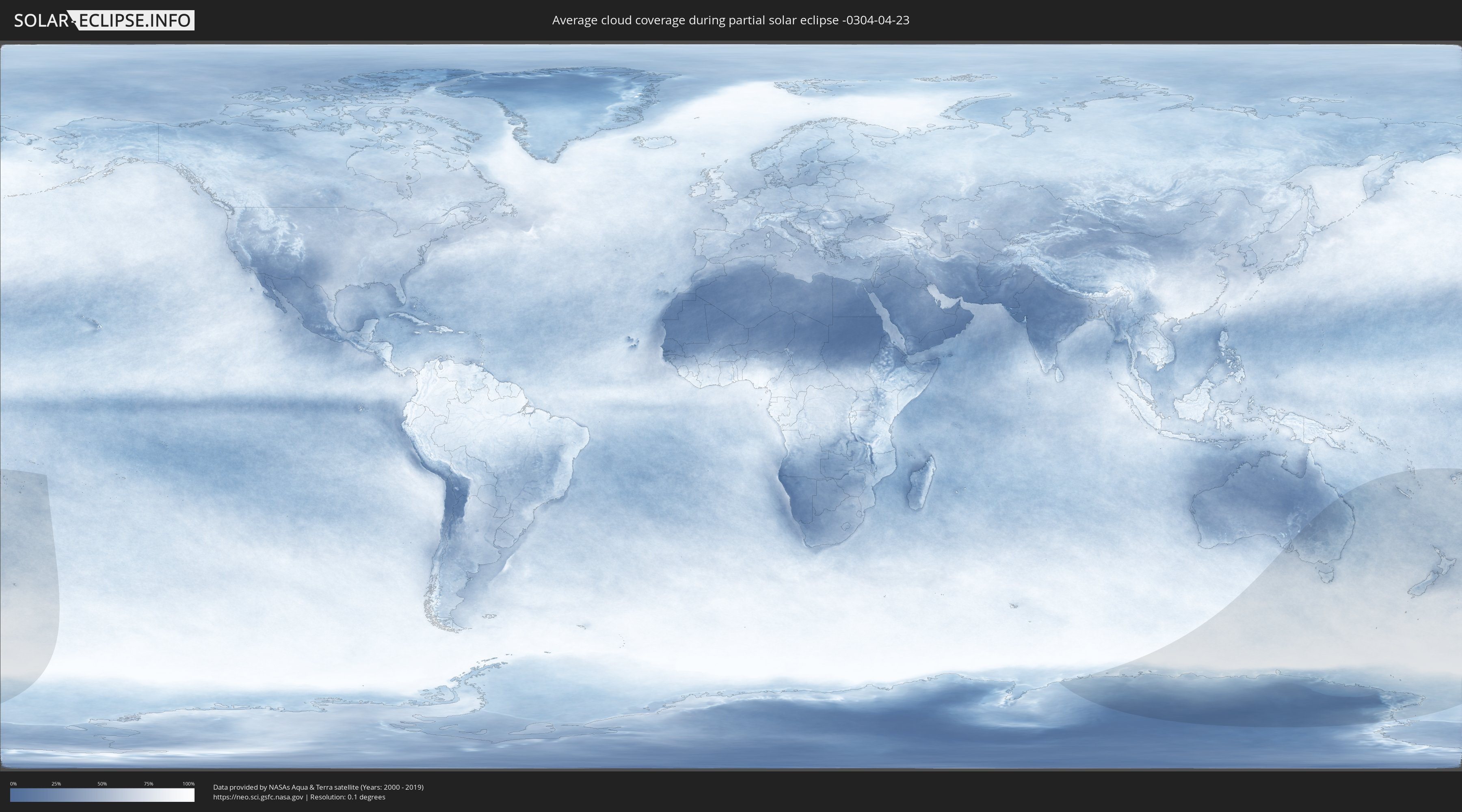Click the 25% legend label

click(x=56, y=784)
